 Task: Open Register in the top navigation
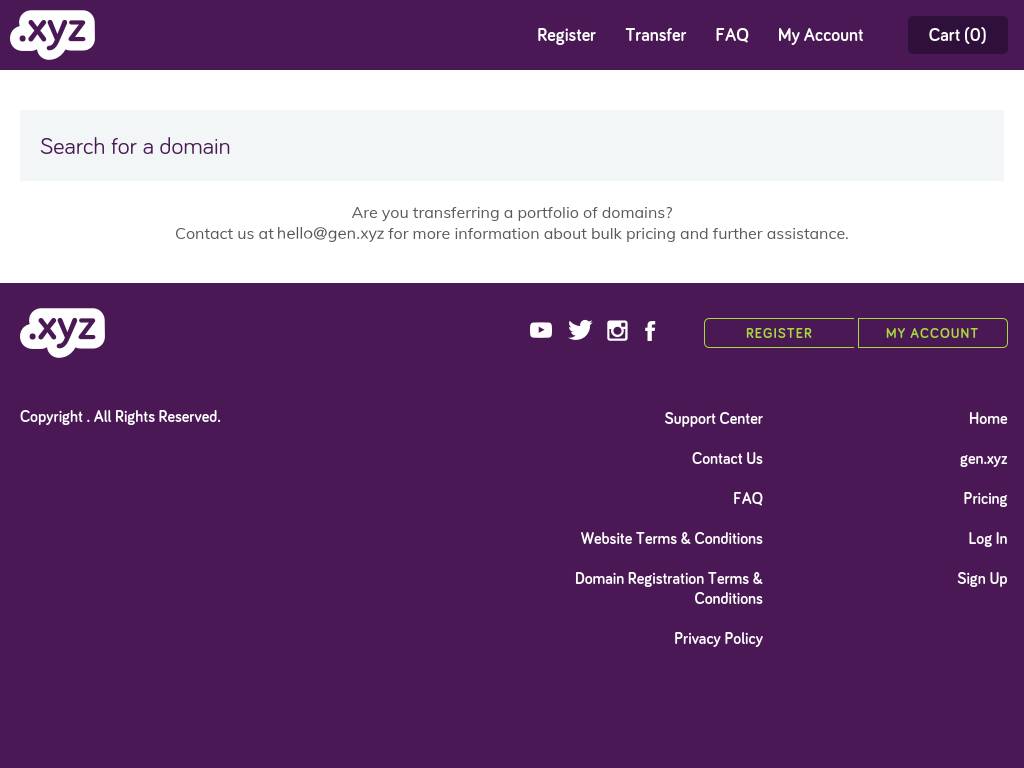tap(566, 35)
